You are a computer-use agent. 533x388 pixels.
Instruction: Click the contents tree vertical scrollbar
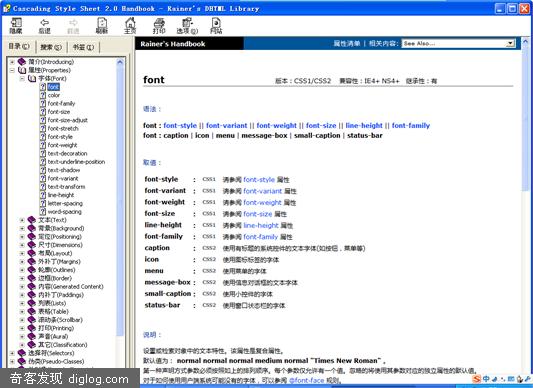[120, 201]
